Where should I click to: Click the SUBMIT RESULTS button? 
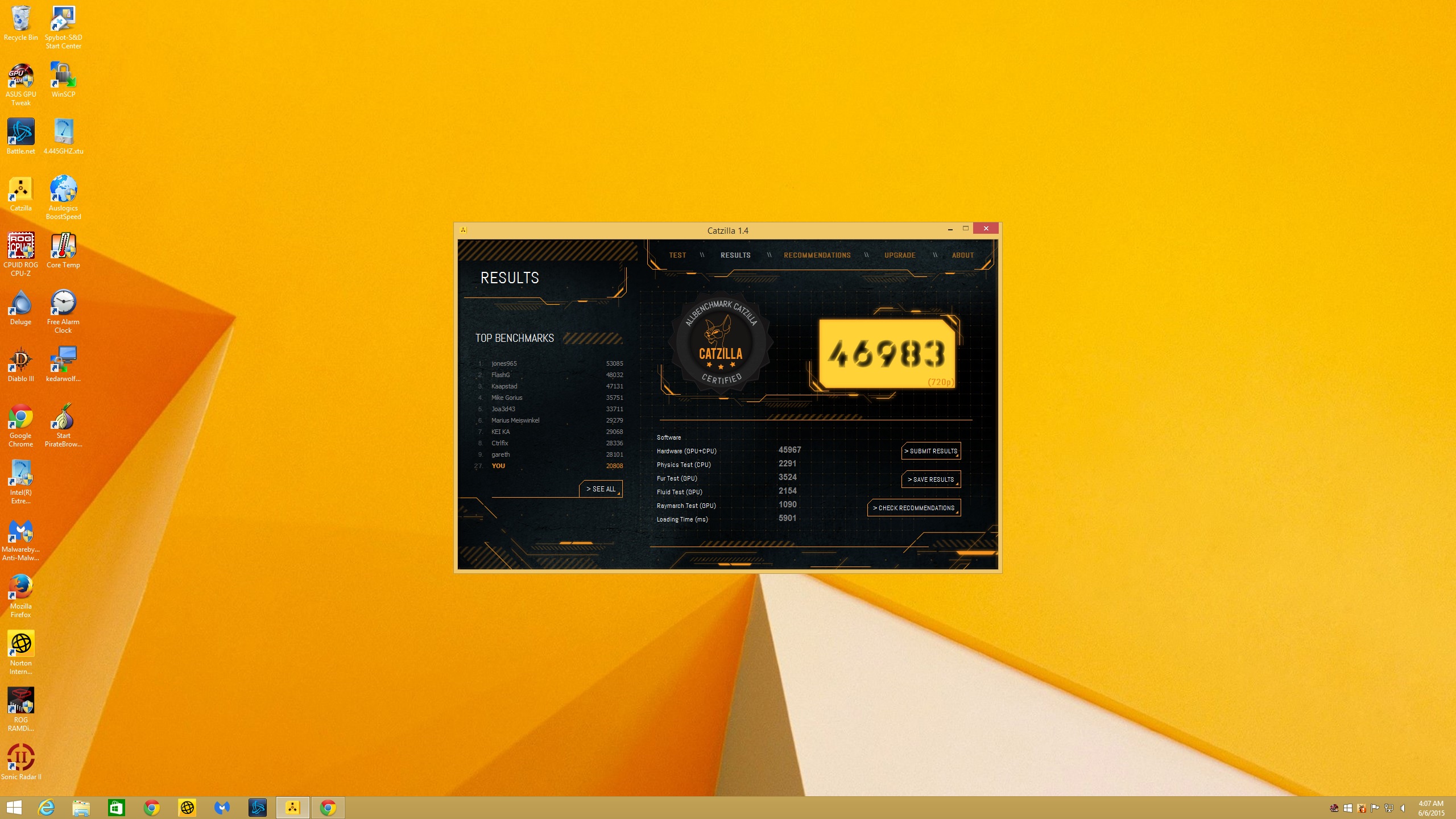coord(931,451)
